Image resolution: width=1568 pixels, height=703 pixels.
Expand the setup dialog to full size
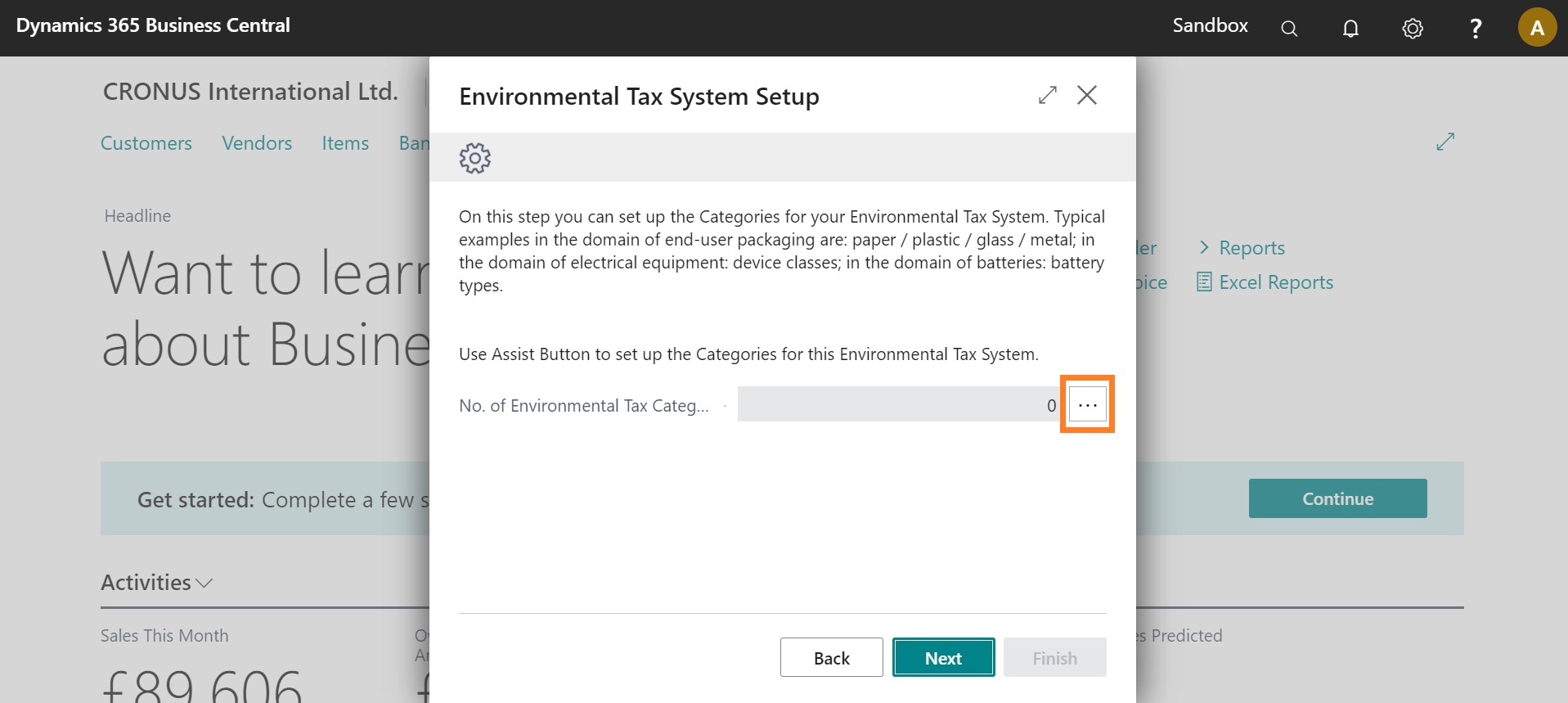point(1047,96)
